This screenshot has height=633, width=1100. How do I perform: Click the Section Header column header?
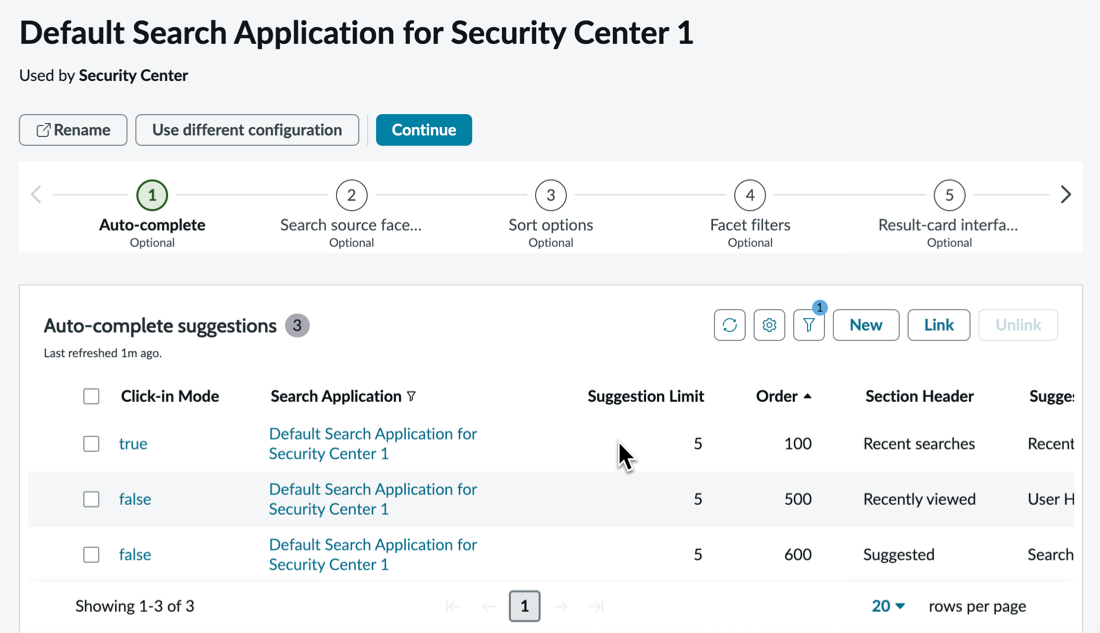(919, 397)
